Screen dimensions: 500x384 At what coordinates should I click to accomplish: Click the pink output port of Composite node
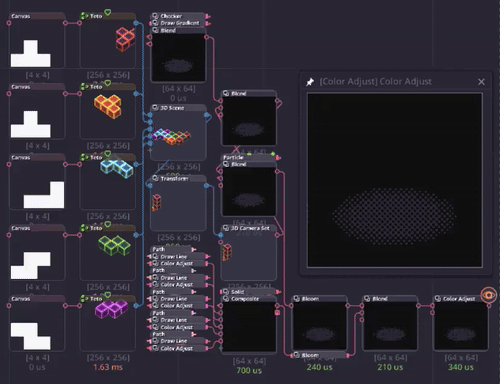click(x=277, y=305)
